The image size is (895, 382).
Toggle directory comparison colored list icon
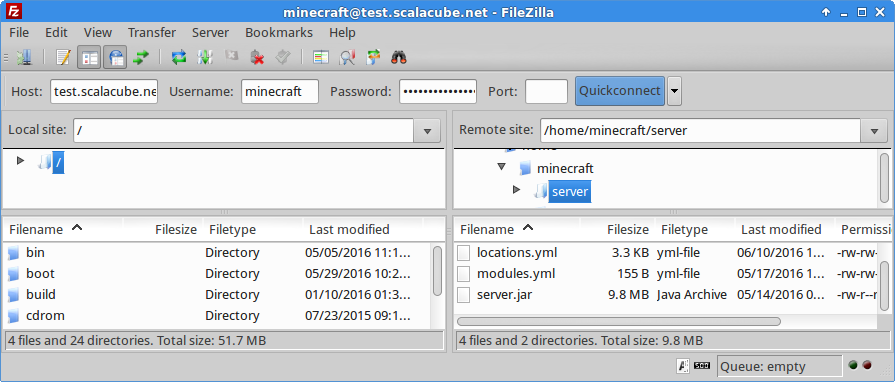pyautogui.click(x=321, y=57)
